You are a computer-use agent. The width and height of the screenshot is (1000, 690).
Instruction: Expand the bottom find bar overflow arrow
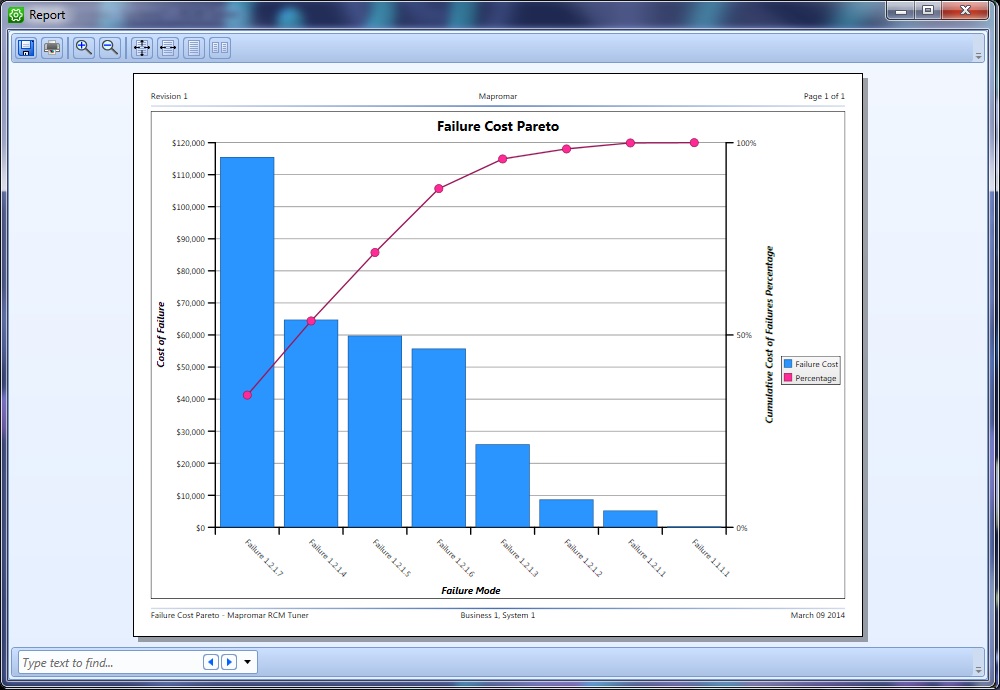(978, 666)
